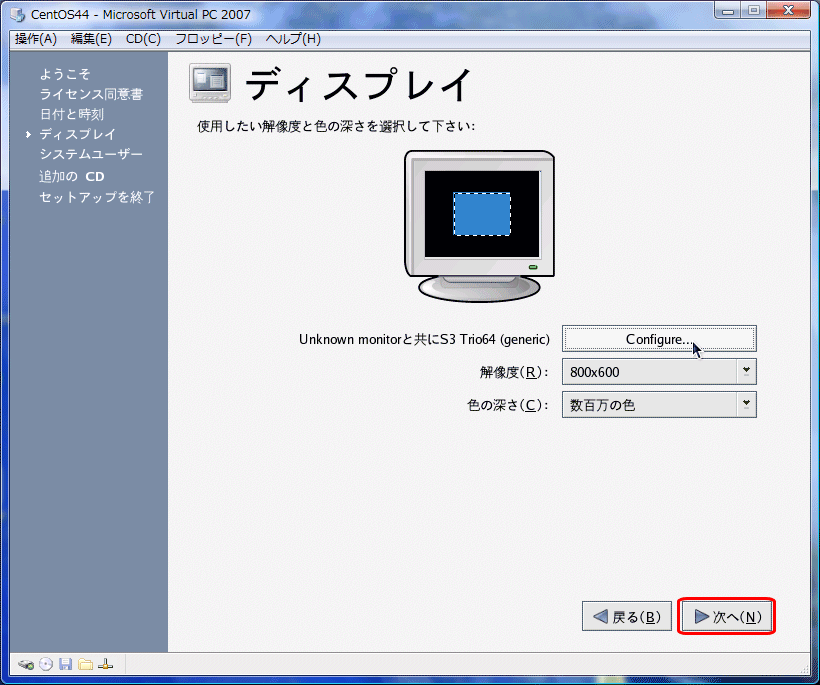
Task: Maximize the Virtual PC window
Action: click(754, 10)
